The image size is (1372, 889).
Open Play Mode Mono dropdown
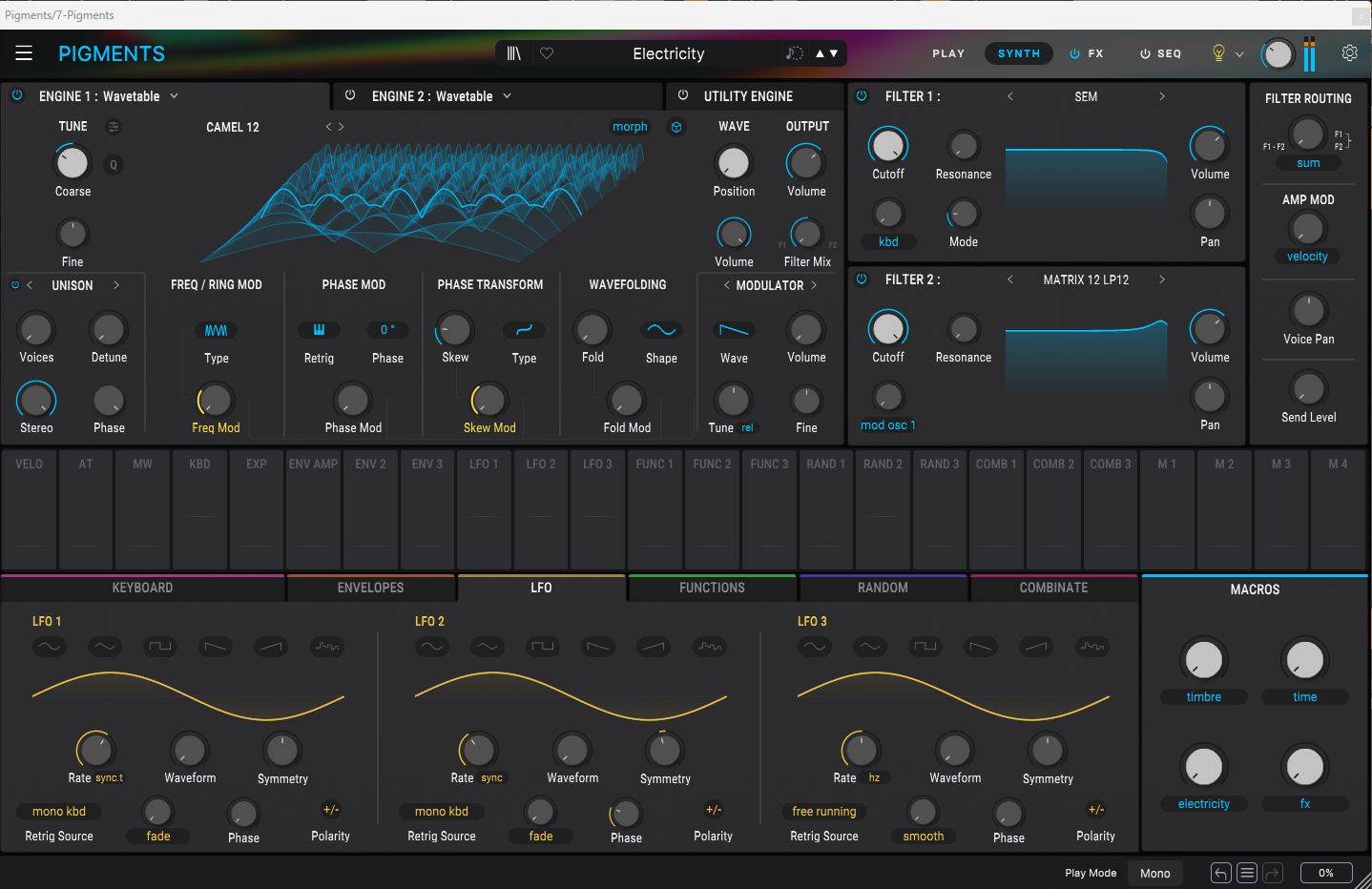click(x=1155, y=873)
